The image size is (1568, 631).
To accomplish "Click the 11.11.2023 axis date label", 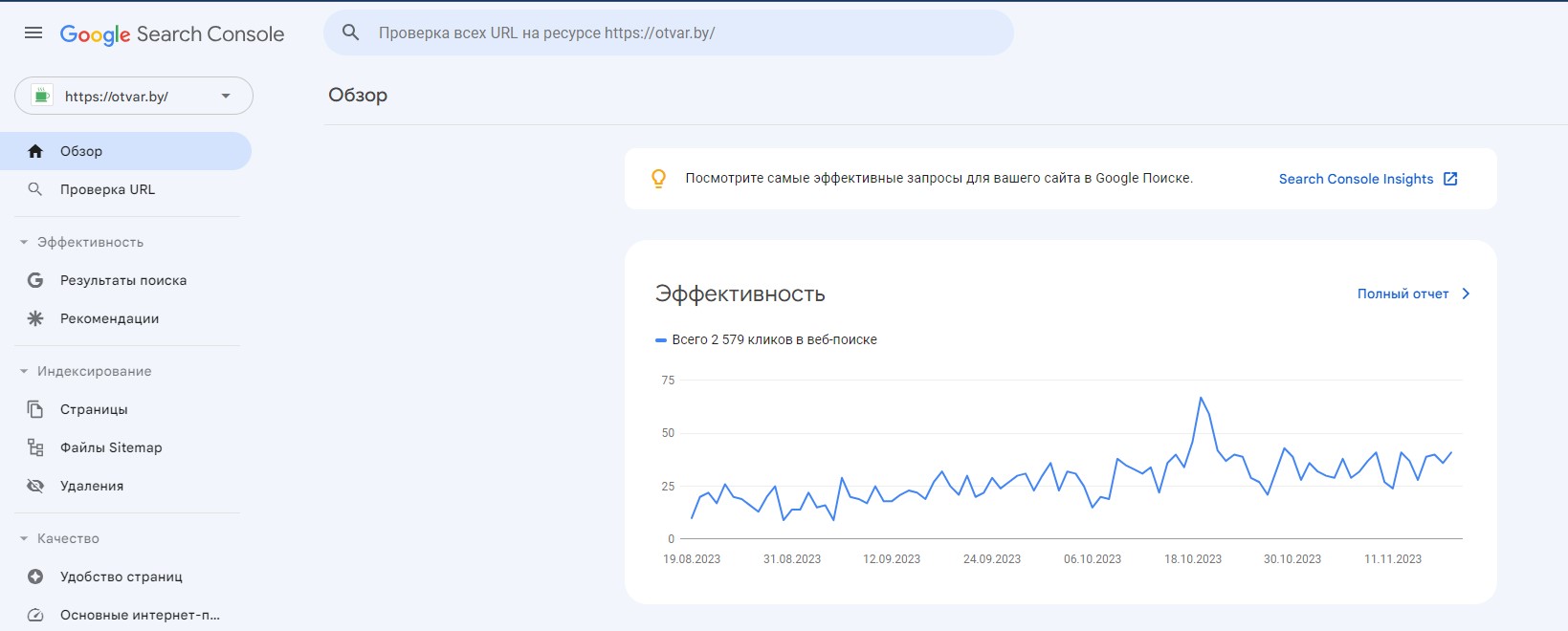I will [1393, 559].
